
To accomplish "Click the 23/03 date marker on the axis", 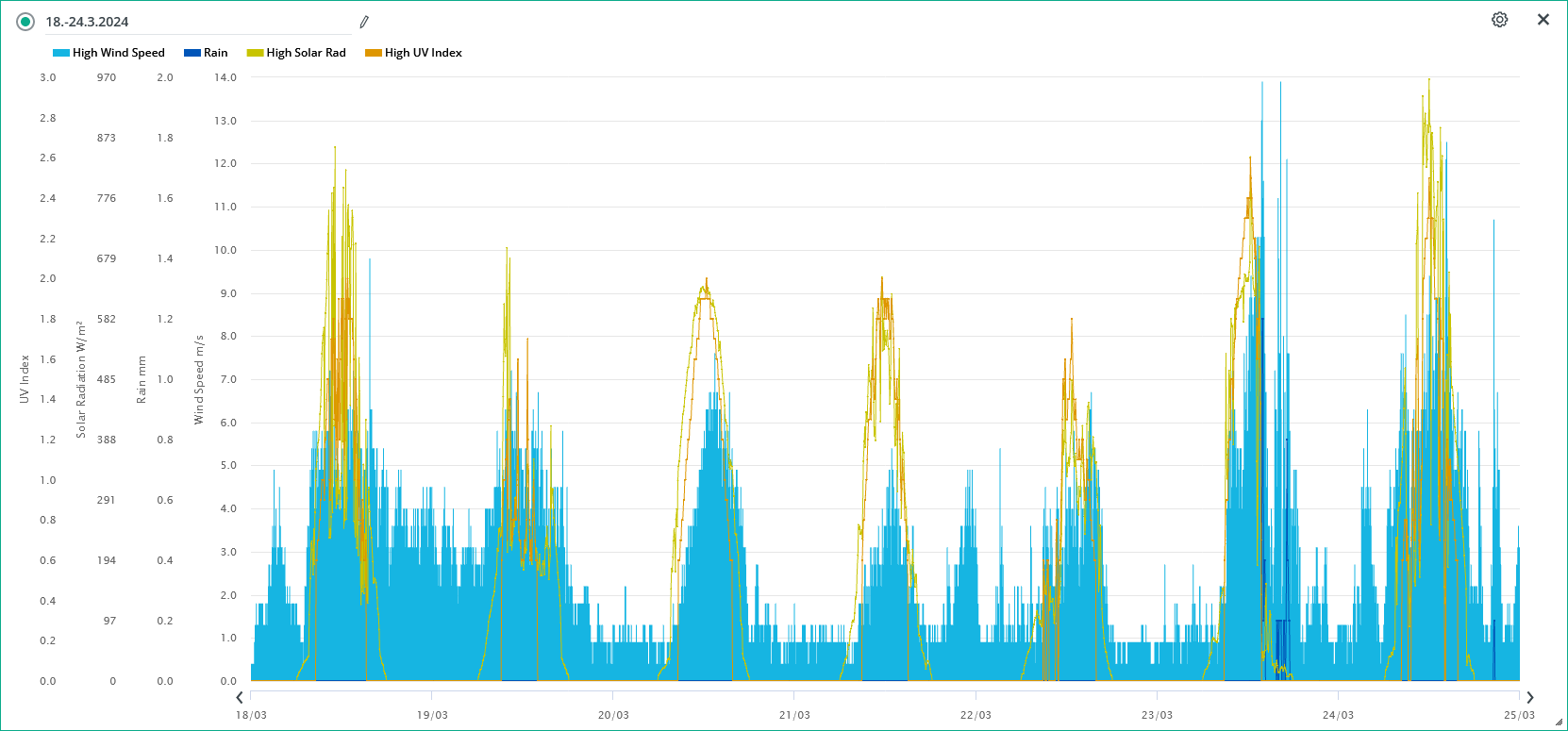I will [x=1157, y=715].
